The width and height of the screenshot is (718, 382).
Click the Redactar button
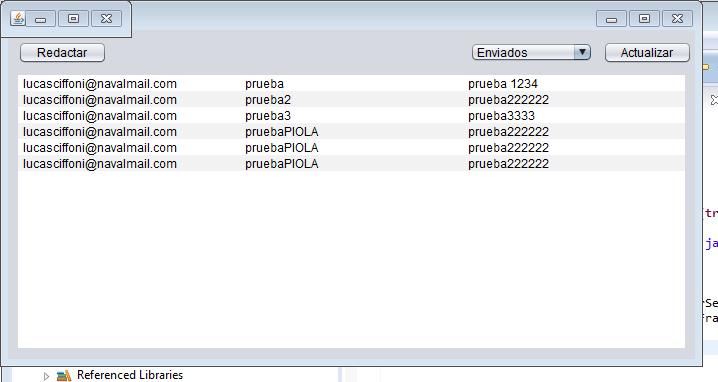click(62, 53)
